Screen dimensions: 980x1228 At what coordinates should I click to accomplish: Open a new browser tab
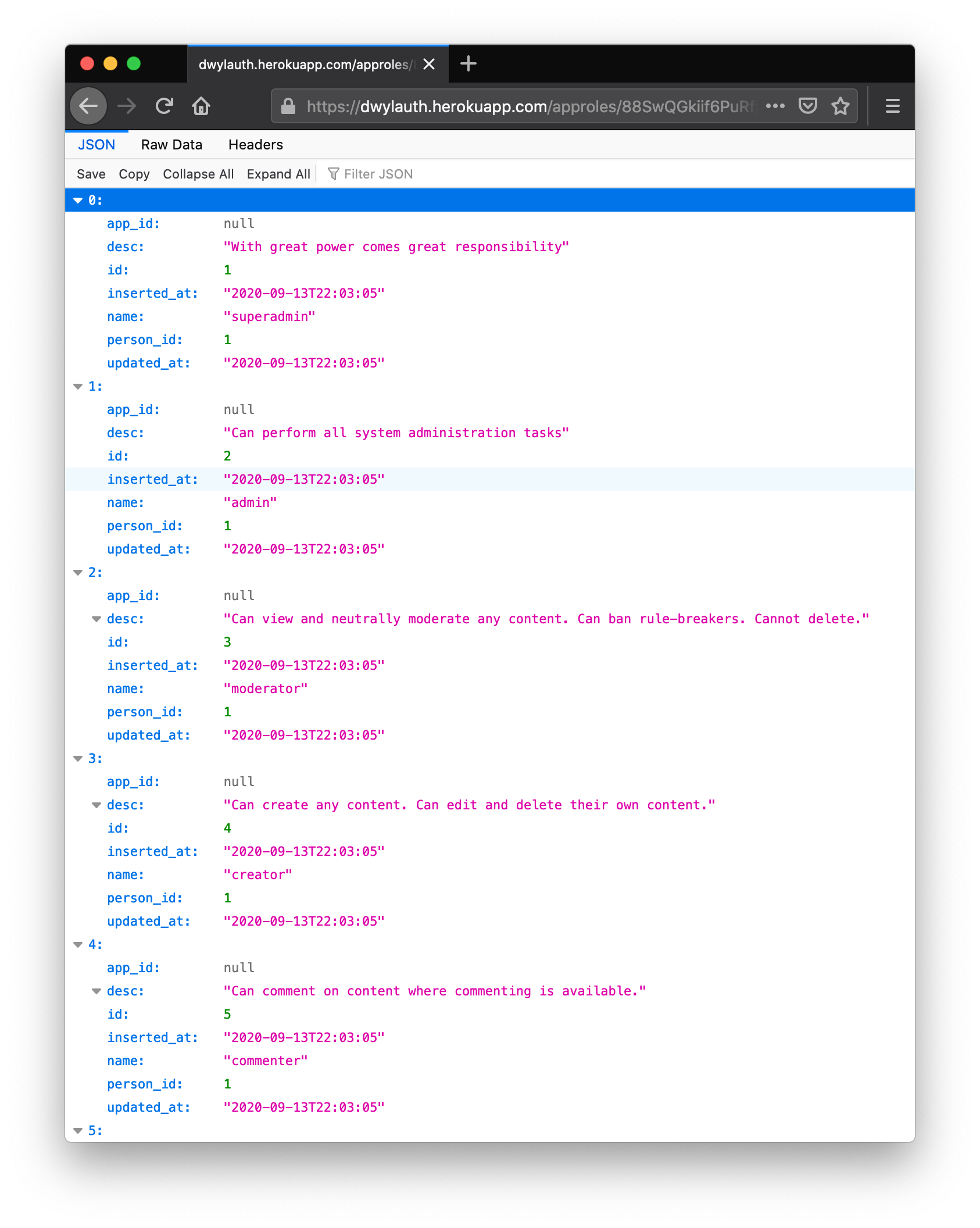tap(468, 64)
